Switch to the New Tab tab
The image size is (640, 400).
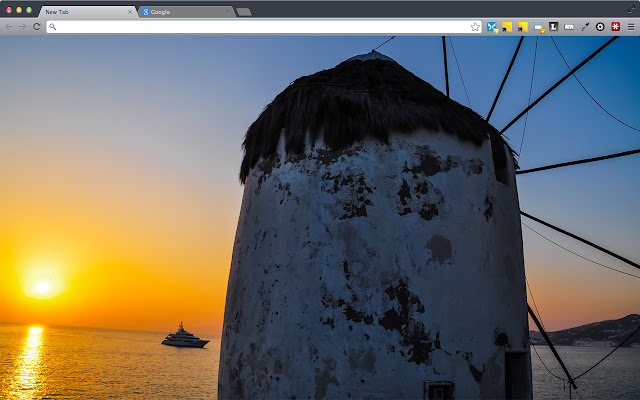click(x=88, y=12)
